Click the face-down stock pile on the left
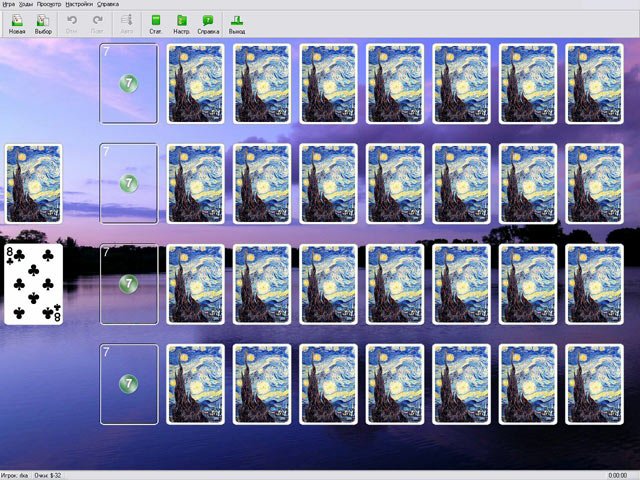 [33, 183]
